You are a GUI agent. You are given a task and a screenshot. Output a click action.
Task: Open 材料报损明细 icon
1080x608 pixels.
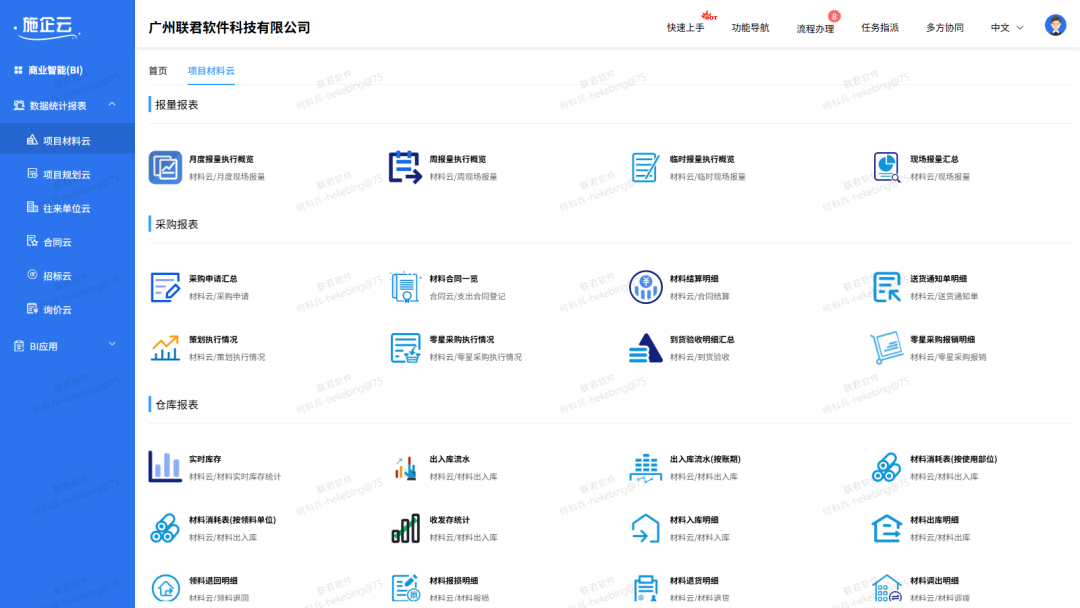click(x=405, y=589)
